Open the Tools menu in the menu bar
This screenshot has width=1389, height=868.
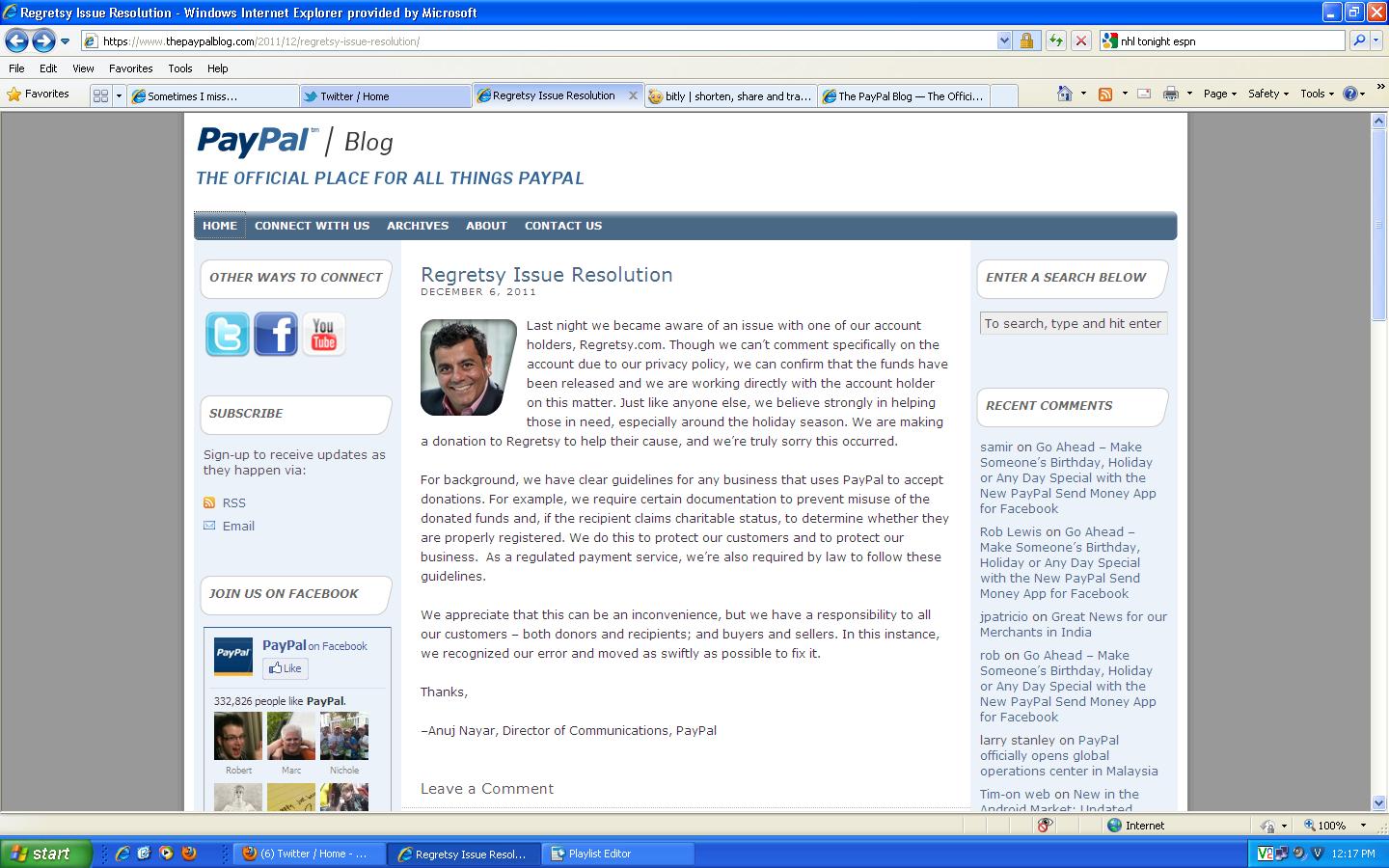179,68
